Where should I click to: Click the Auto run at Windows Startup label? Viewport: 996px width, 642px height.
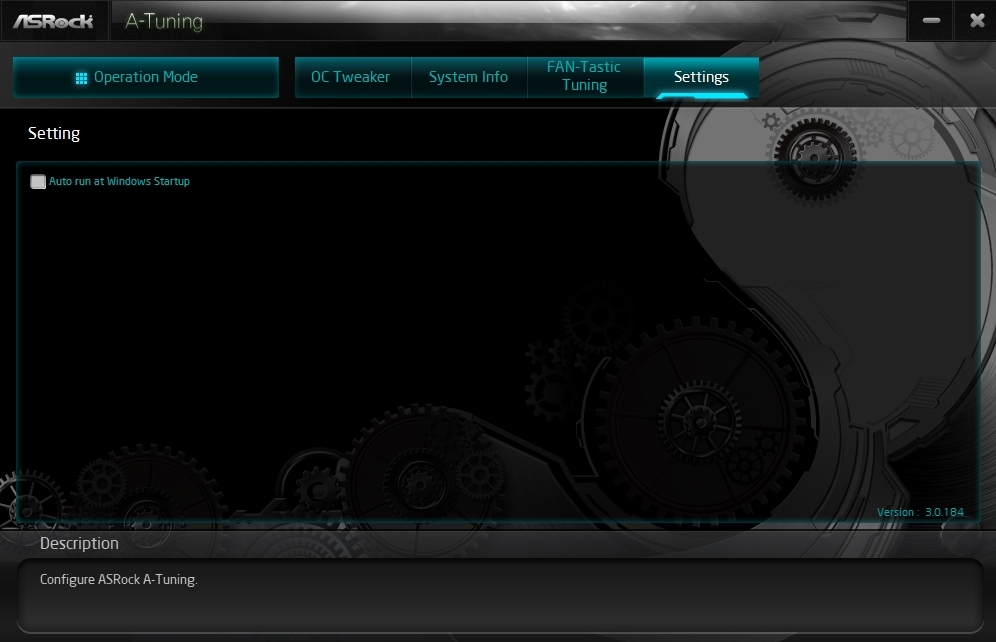coord(119,181)
